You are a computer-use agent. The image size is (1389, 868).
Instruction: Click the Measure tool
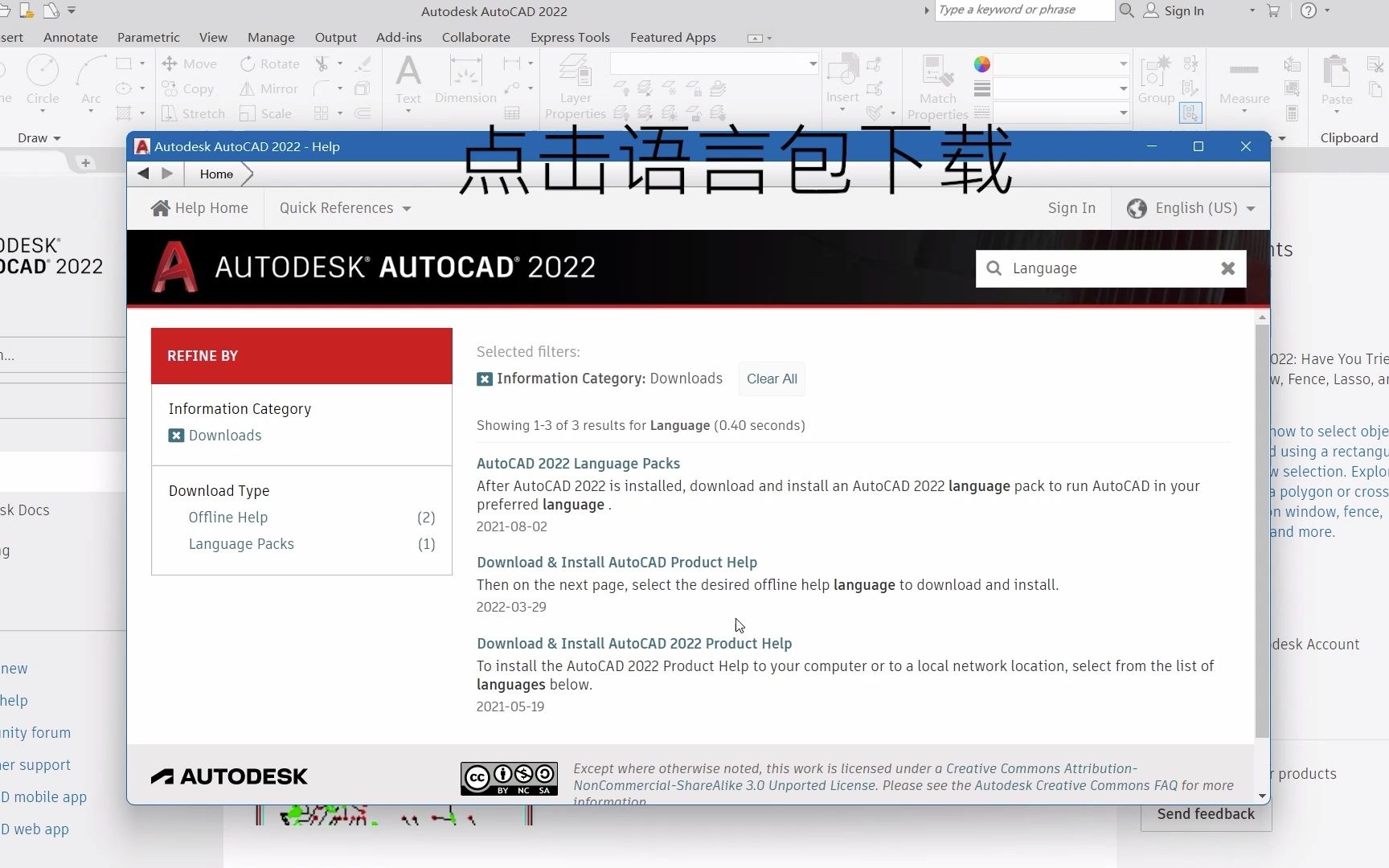pos(1244,80)
